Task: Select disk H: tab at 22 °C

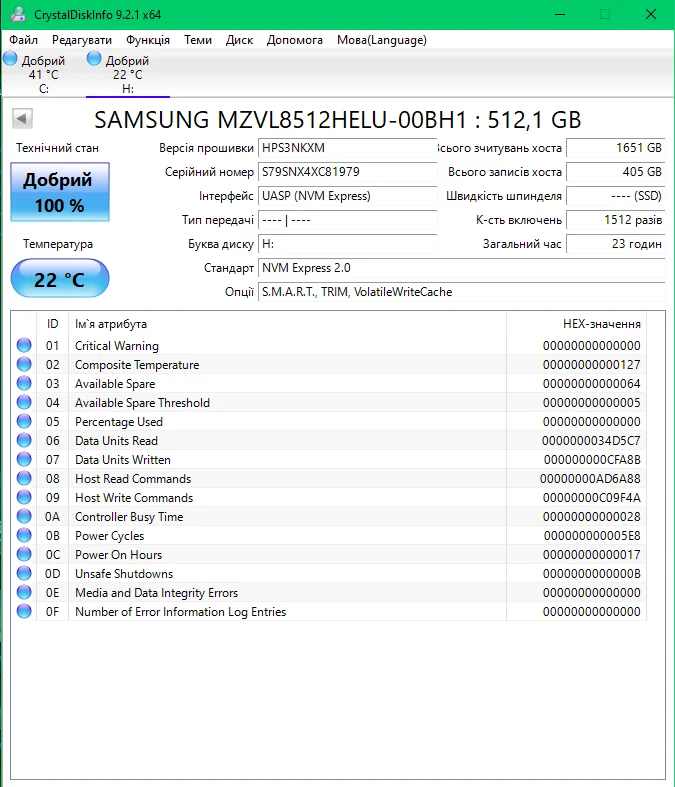Action: click(x=128, y=74)
